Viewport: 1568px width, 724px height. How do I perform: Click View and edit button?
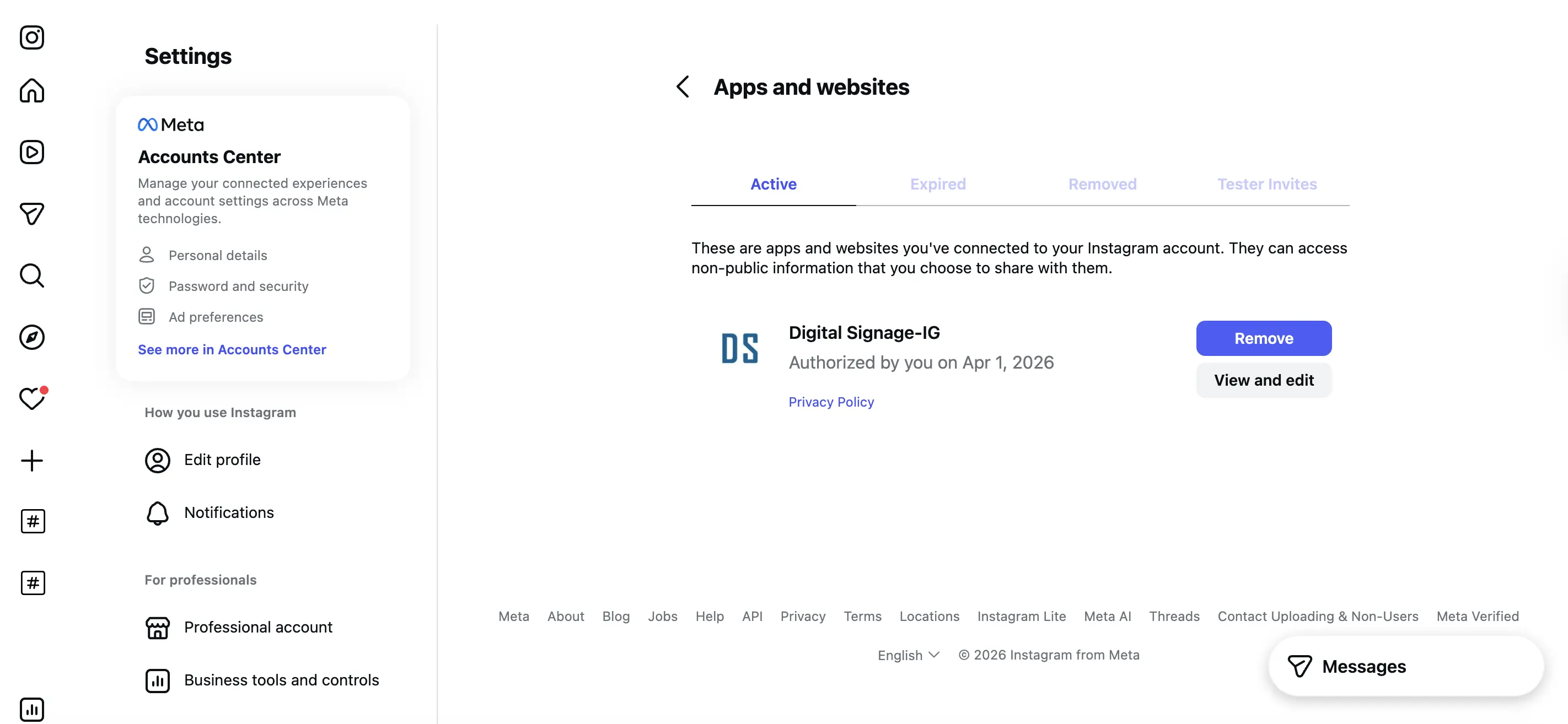[x=1263, y=380]
